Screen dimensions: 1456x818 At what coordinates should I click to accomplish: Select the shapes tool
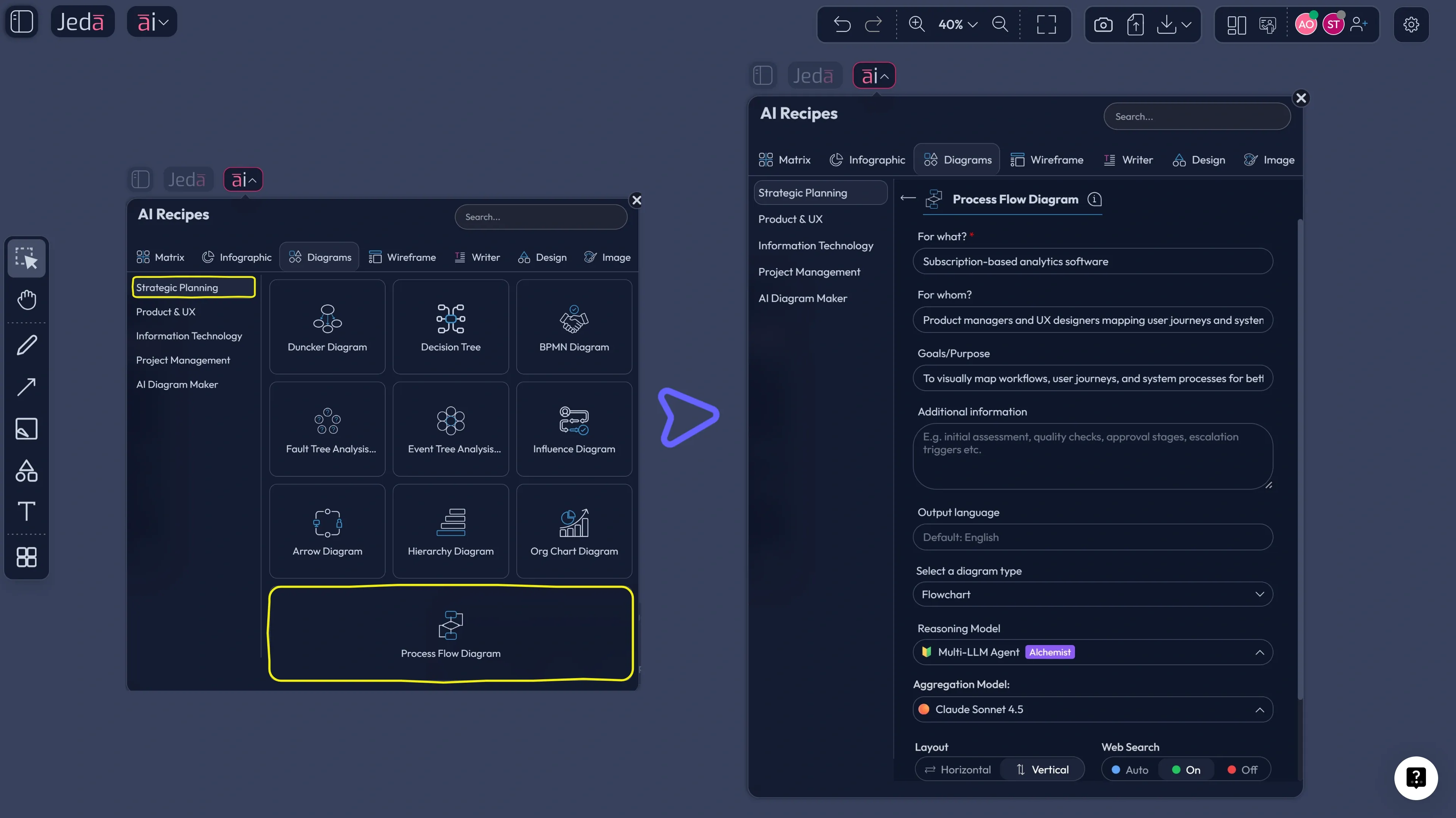(x=26, y=471)
